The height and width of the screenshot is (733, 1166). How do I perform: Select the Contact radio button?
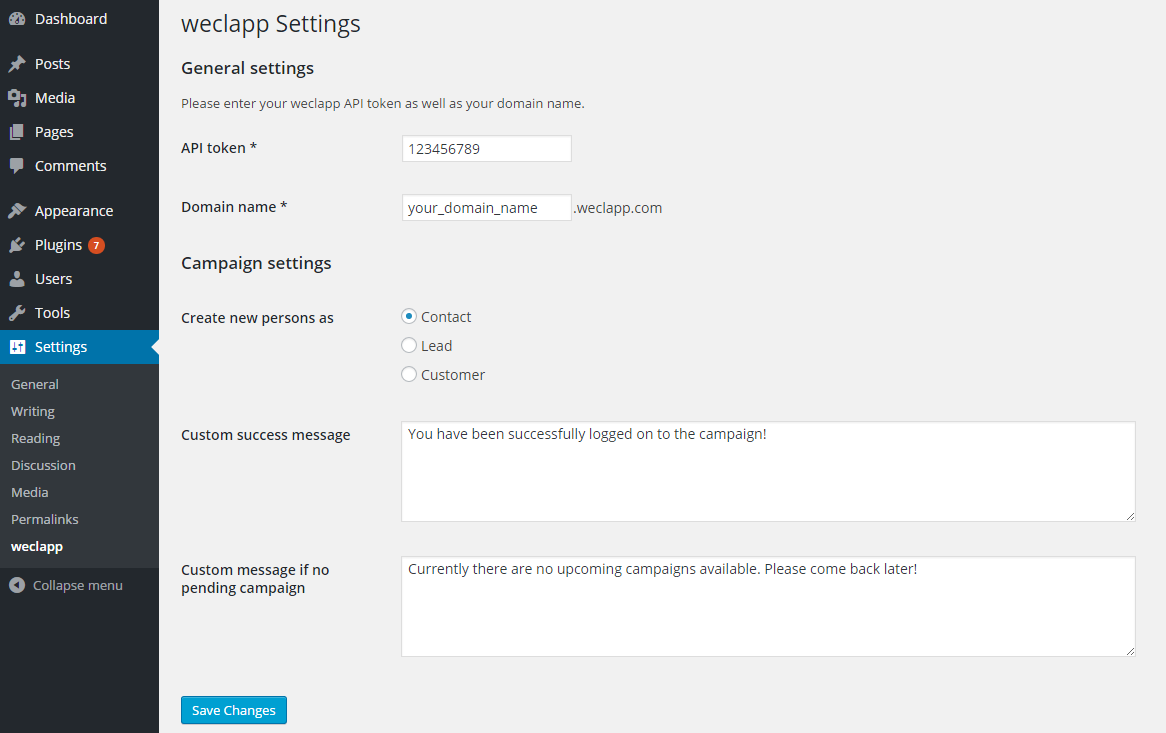point(409,317)
